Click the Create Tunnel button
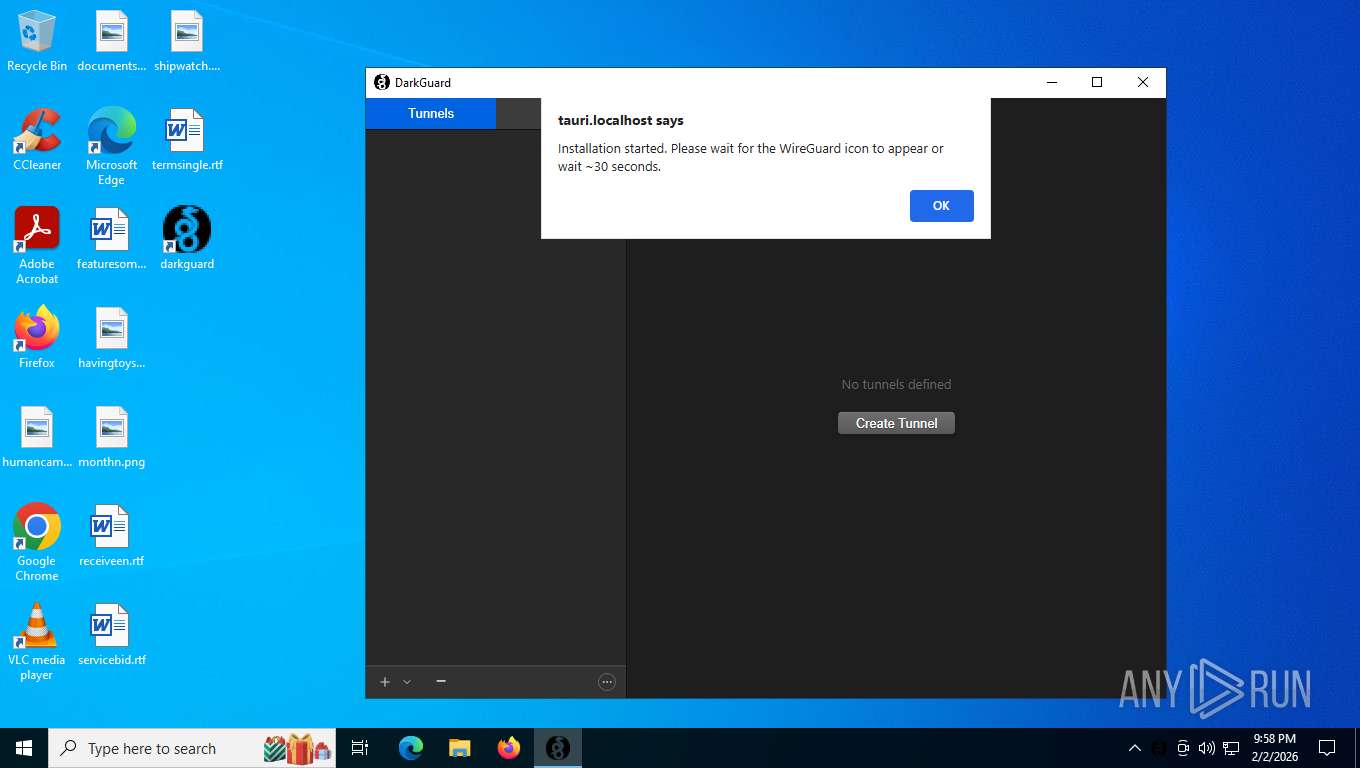Viewport: 1360px width, 768px height. (x=896, y=423)
